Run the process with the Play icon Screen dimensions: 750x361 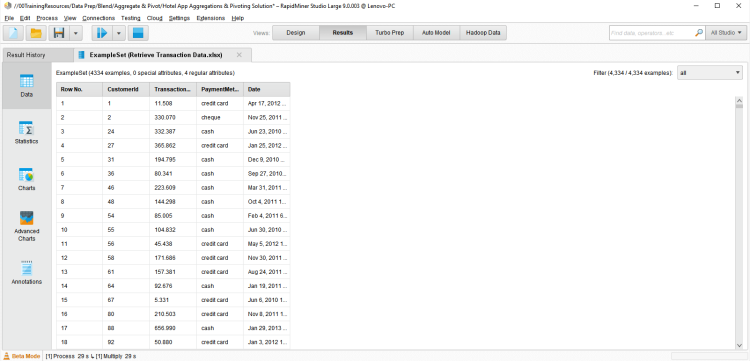click(x=102, y=33)
